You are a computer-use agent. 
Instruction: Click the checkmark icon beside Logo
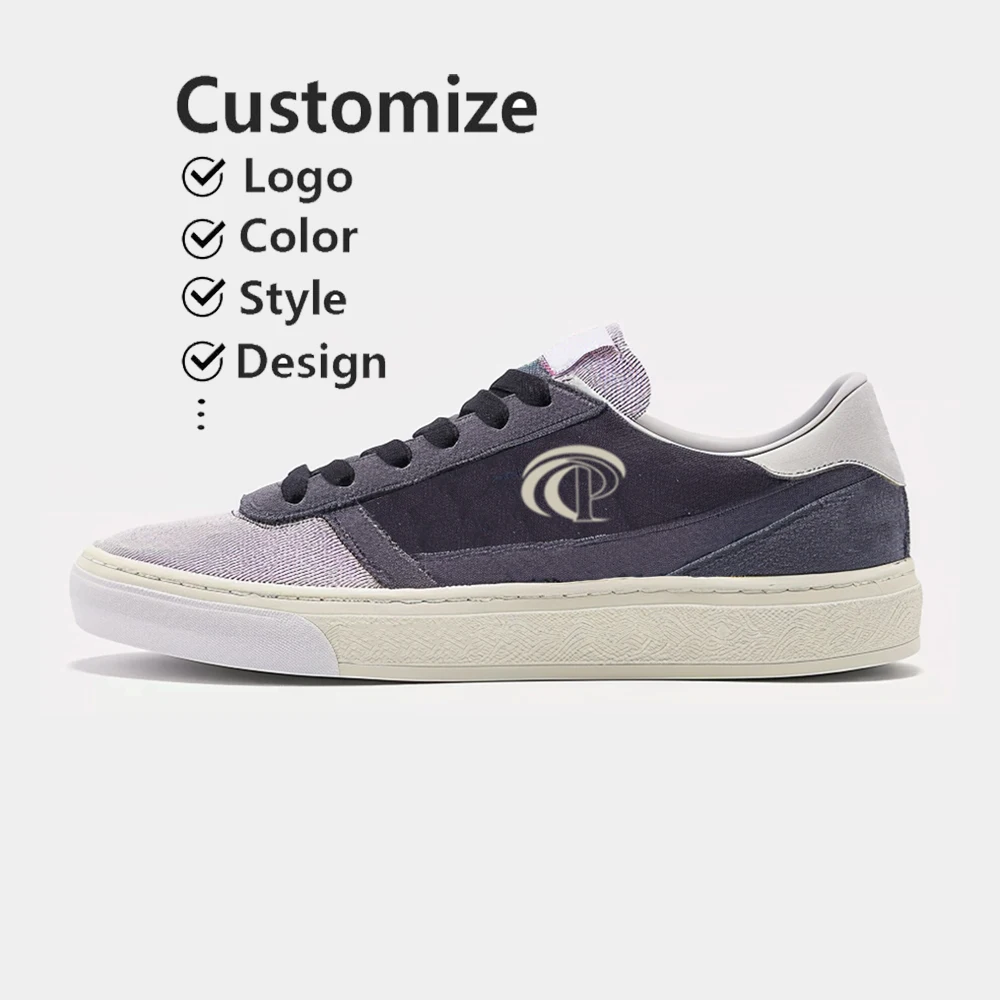[203, 176]
